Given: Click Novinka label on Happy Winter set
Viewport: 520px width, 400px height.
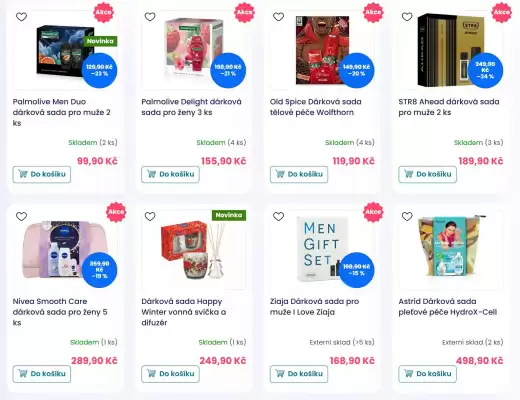Looking at the screenshot, I should click(x=229, y=215).
